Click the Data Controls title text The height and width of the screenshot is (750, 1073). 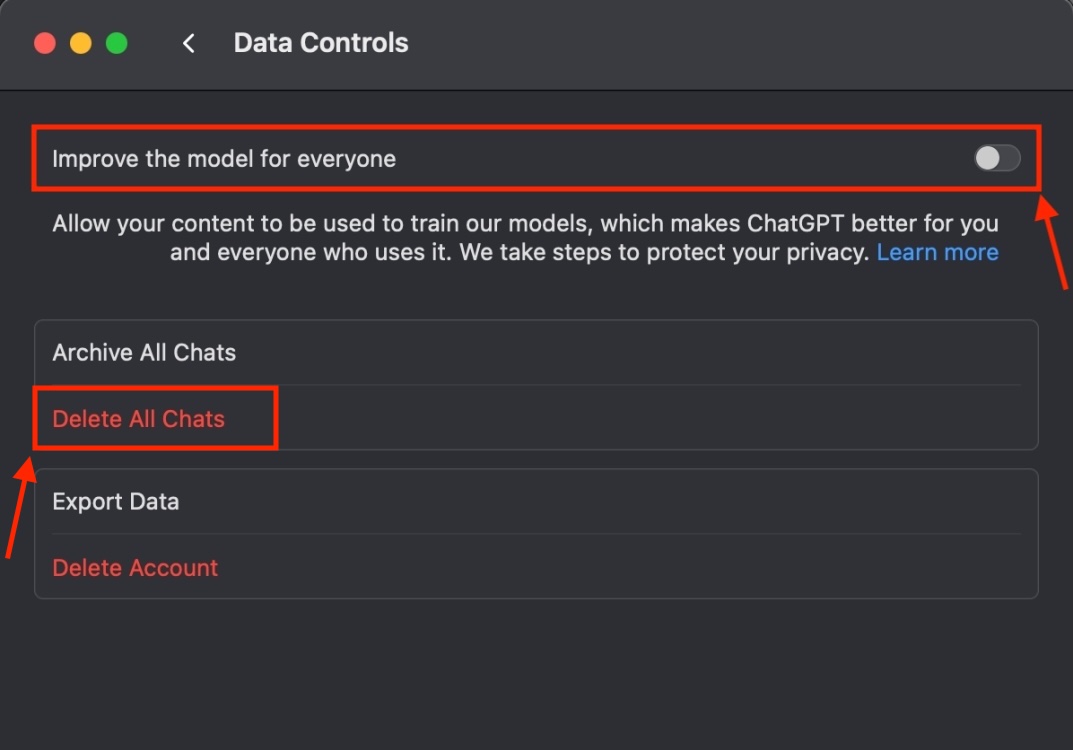coord(320,43)
